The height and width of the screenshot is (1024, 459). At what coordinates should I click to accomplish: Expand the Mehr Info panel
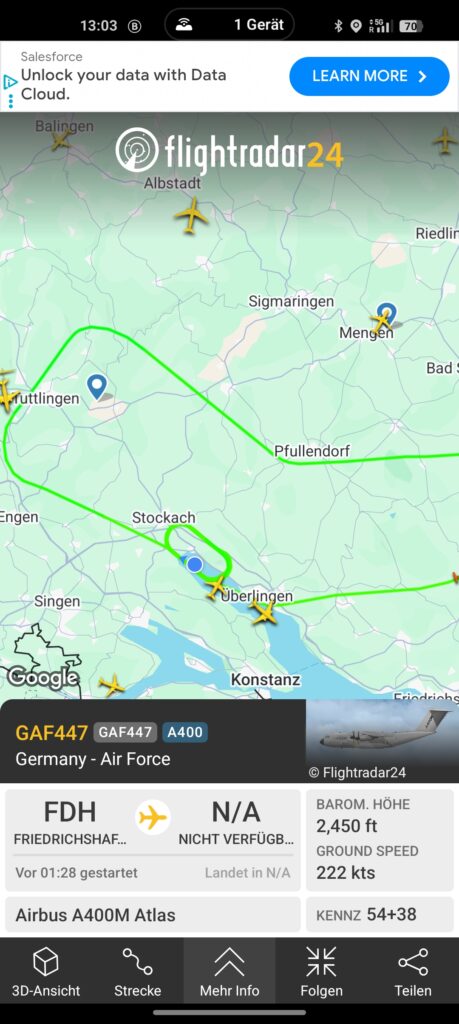[229, 972]
